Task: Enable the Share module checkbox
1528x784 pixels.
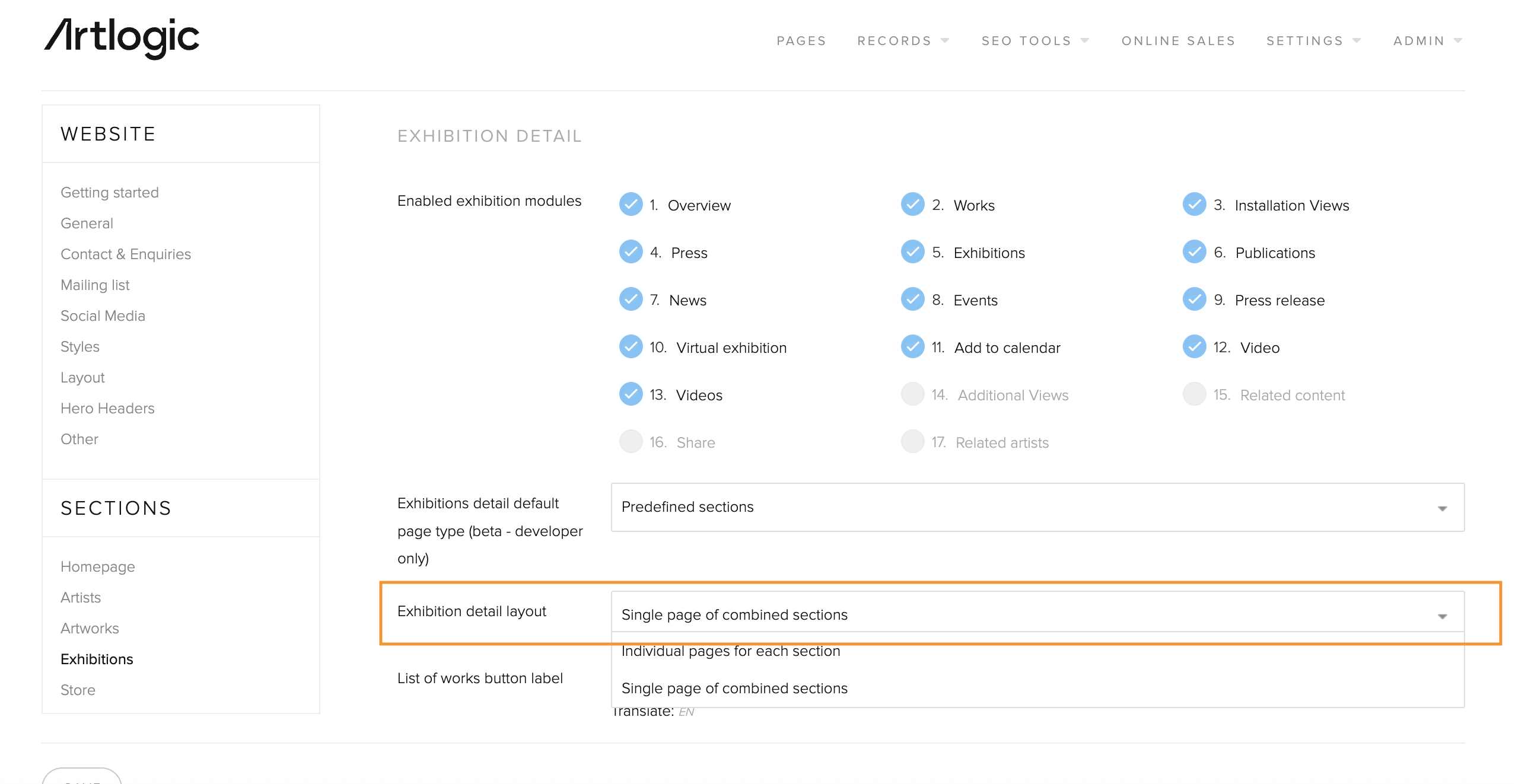Action: click(631, 442)
